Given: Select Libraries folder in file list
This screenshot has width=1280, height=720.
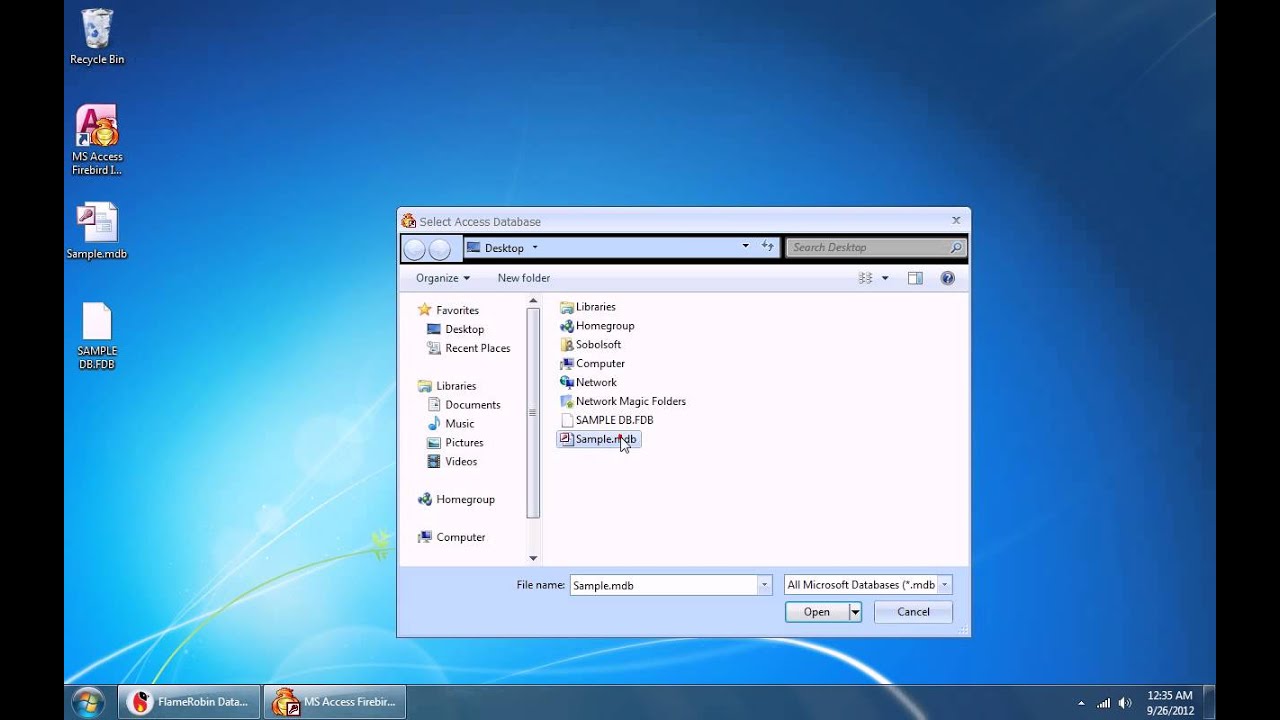Looking at the screenshot, I should pyautogui.click(x=588, y=307).
